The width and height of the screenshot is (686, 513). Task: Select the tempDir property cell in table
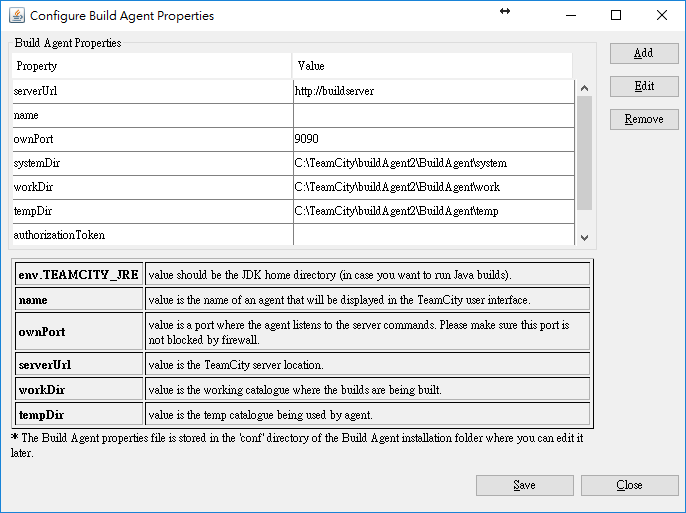pyautogui.click(x=153, y=212)
